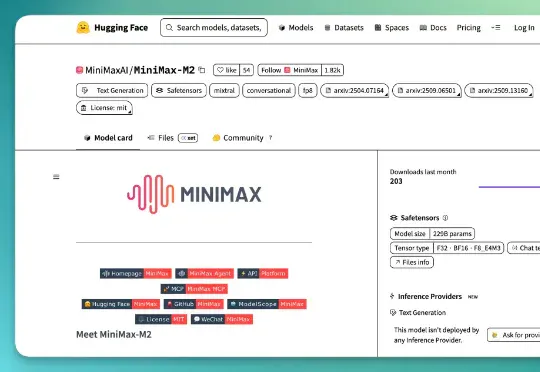Open the Docs navigation link

pos(433,28)
